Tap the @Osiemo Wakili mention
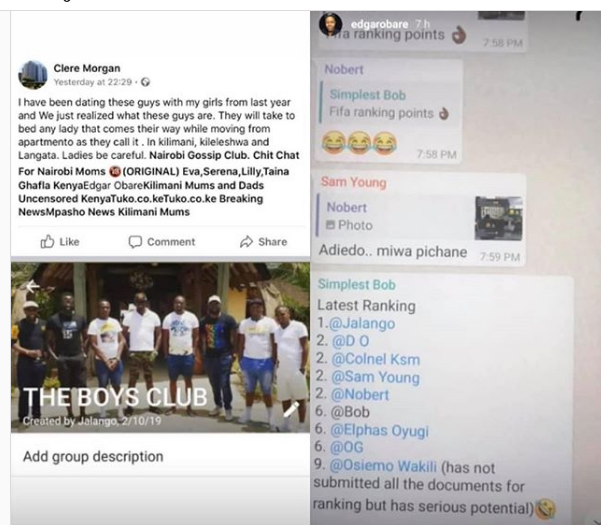The height and width of the screenshot is (525, 601). (x=383, y=466)
